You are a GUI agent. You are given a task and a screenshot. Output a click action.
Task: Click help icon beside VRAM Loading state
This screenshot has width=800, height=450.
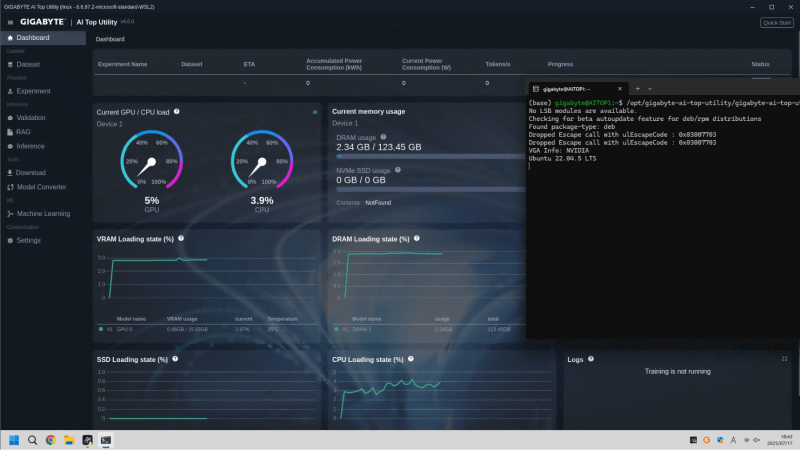coord(181,238)
